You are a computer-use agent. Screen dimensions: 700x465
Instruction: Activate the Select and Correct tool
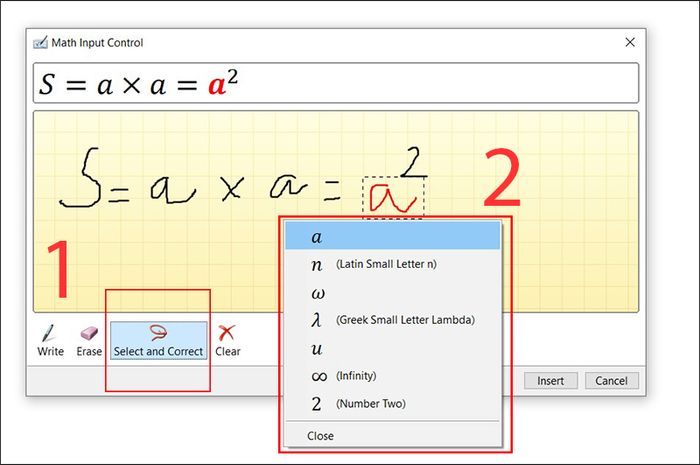158,340
